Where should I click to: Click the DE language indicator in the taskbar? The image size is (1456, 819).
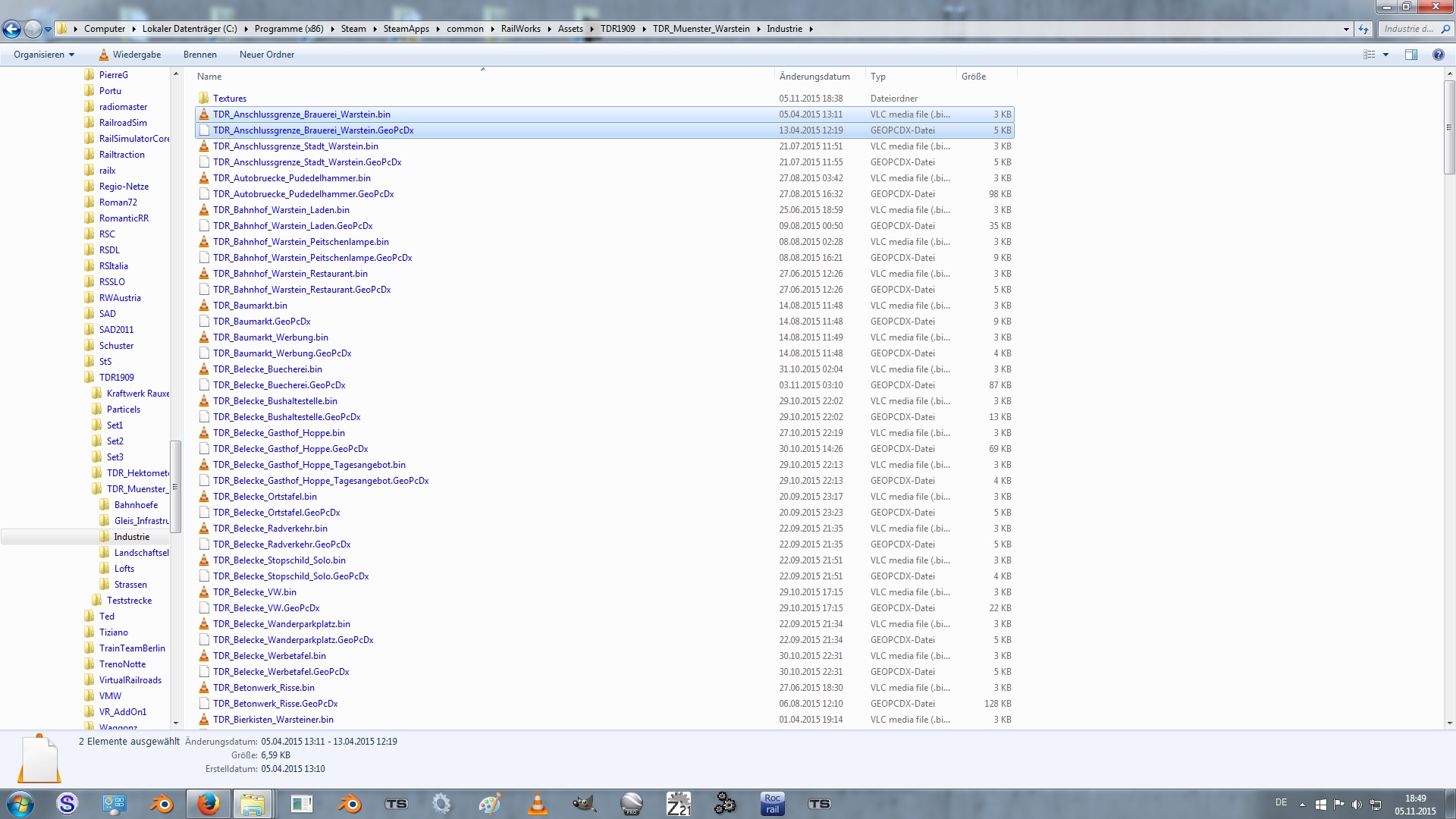click(1281, 802)
